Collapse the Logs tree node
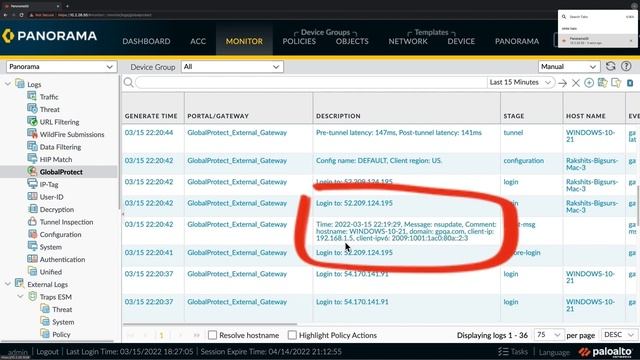The width and height of the screenshot is (640, 360). click(8, 84)
